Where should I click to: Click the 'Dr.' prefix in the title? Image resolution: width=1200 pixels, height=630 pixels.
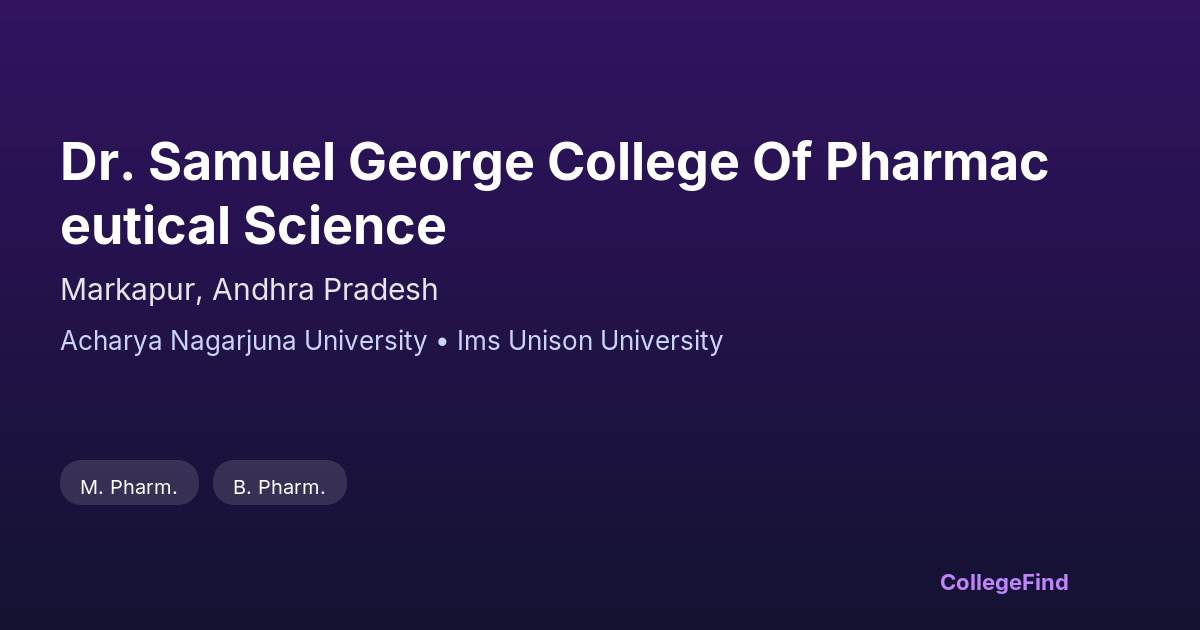pyautogui.click(x=97, y=162)
